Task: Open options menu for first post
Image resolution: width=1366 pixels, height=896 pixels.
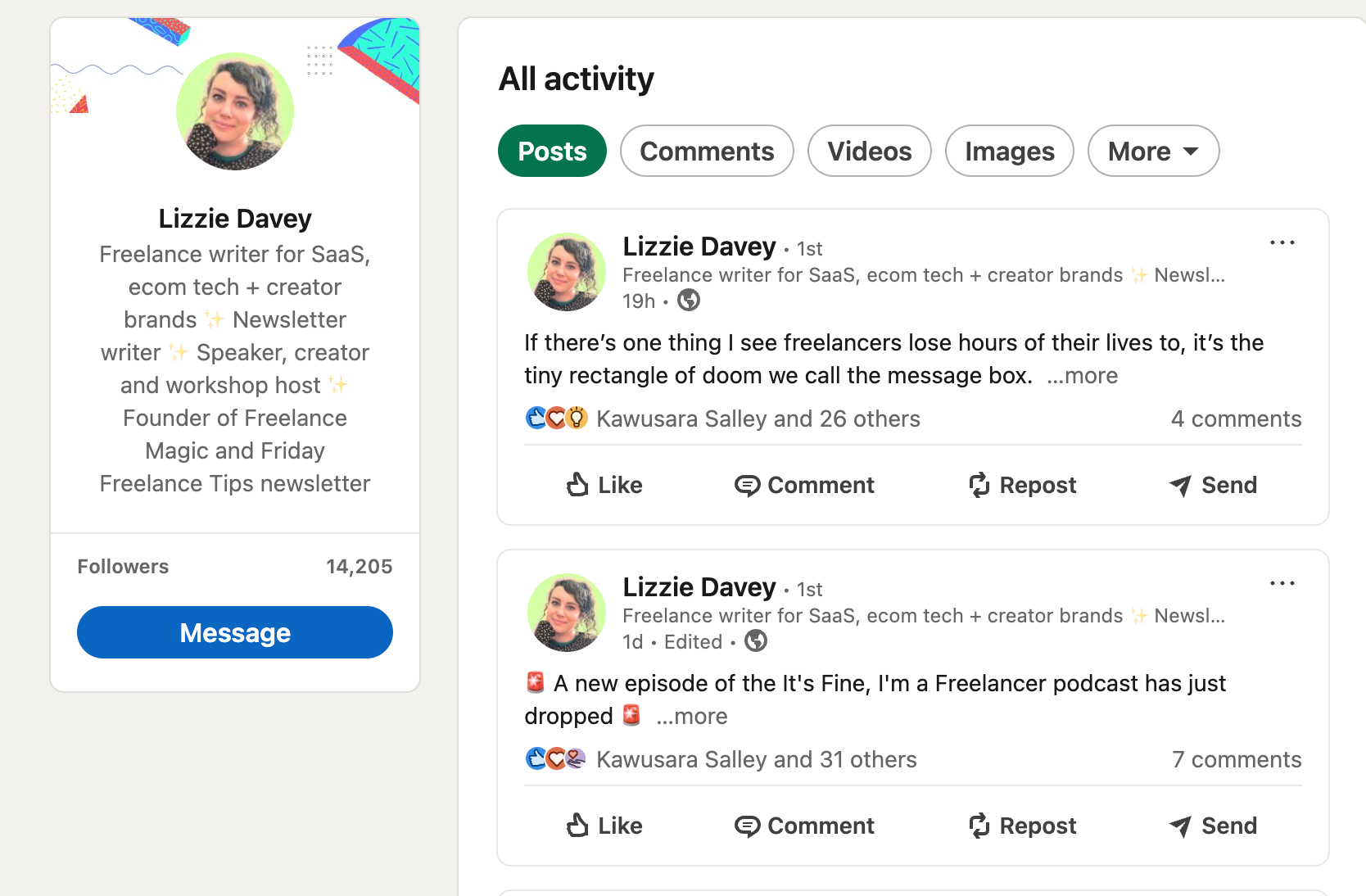Action: click(1282, 242)
